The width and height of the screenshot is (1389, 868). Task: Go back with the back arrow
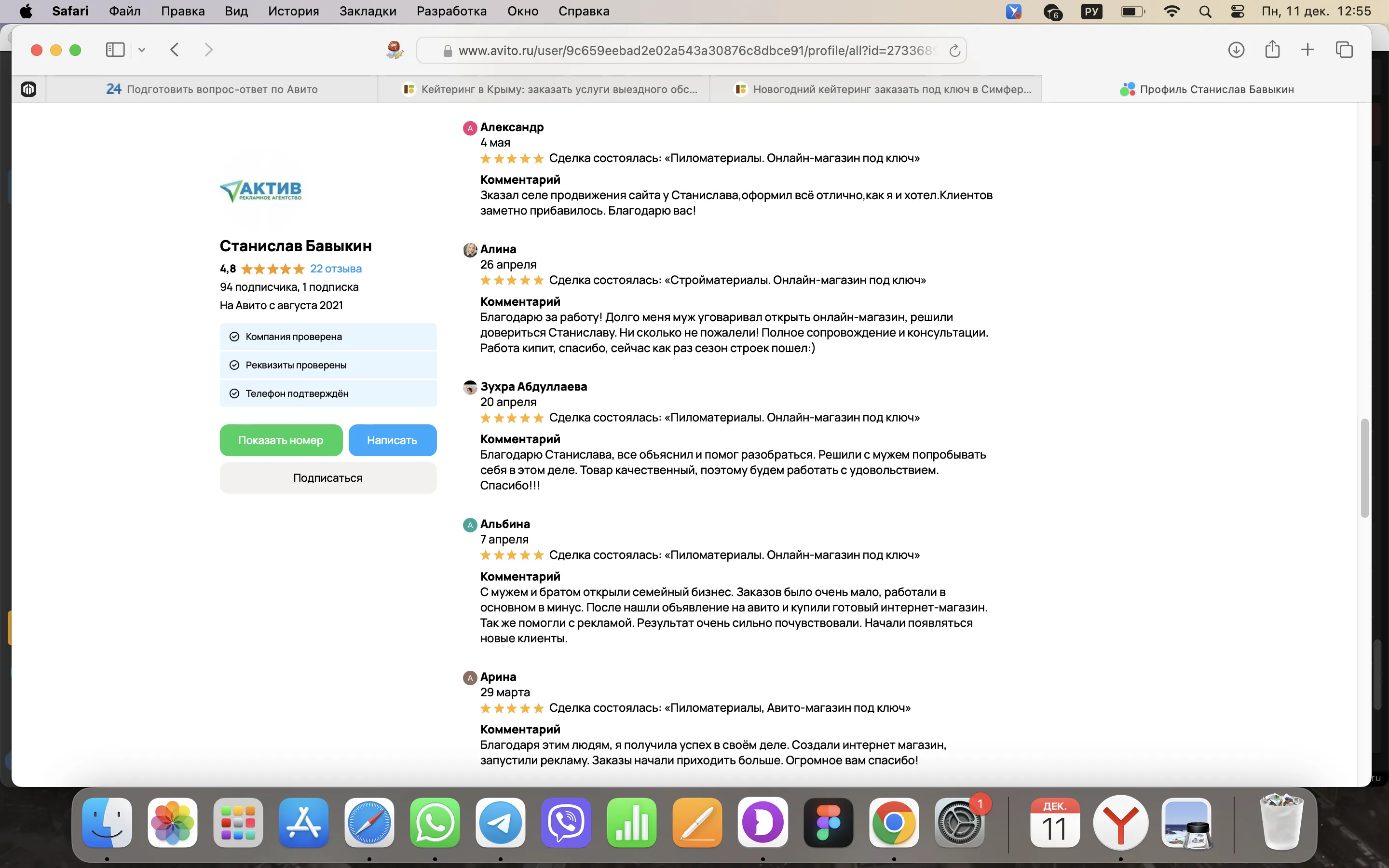[175, 50]
